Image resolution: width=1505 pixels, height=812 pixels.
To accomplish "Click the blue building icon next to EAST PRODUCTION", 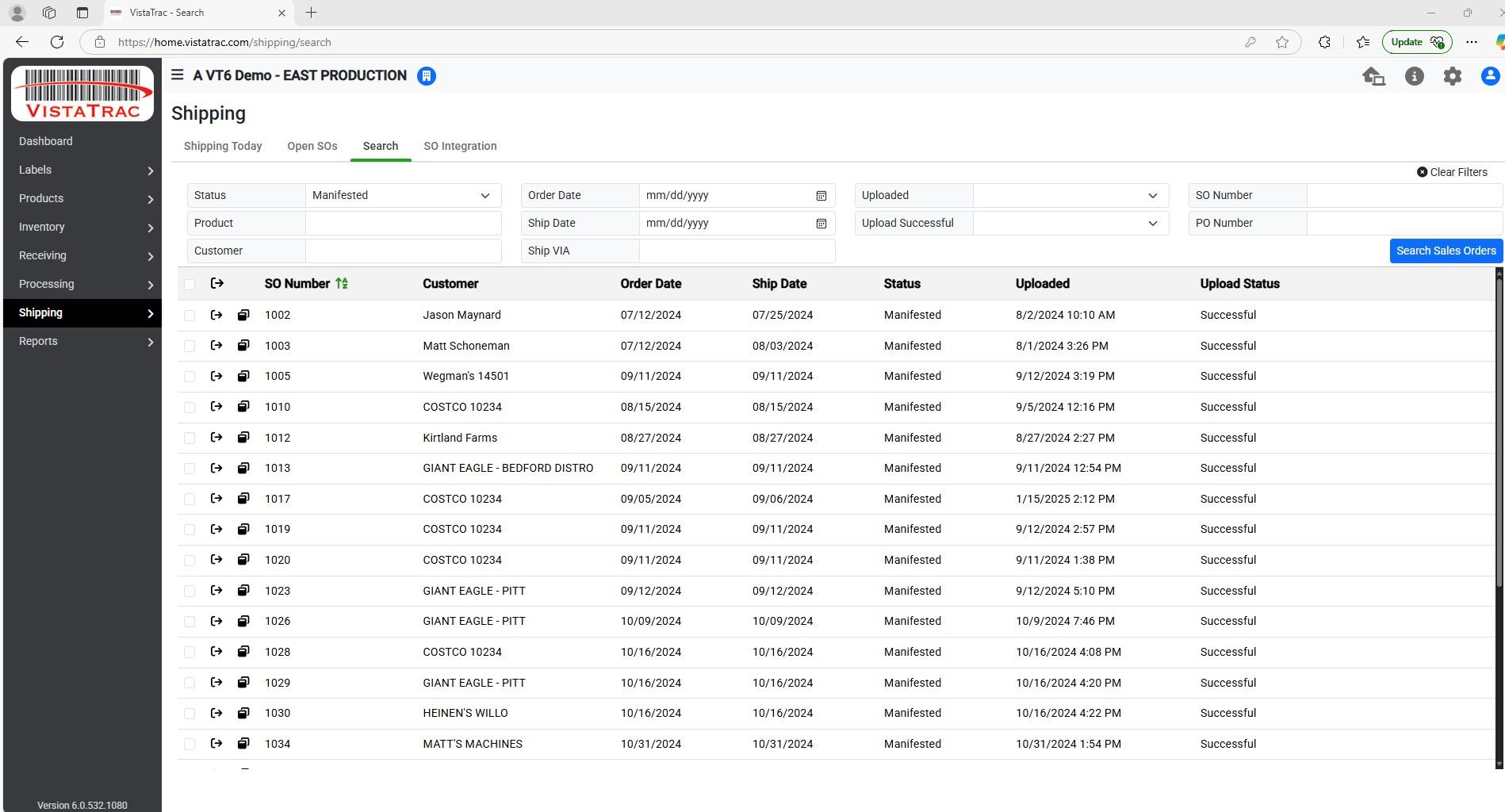I will 427,76.
